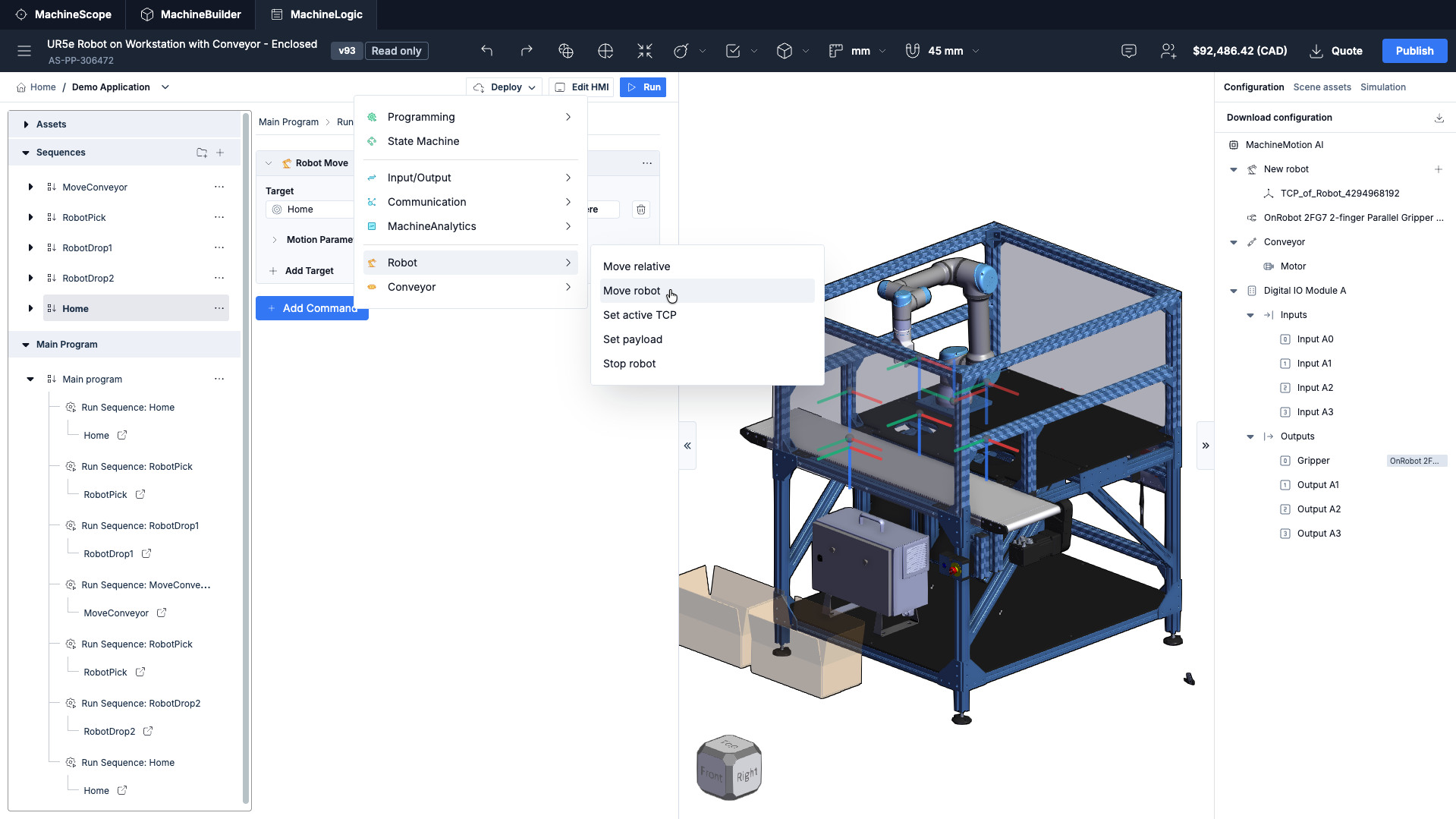Open the snap distance 45 mm dropdown
Screen dimensions: 1456x819
point(942,51)
